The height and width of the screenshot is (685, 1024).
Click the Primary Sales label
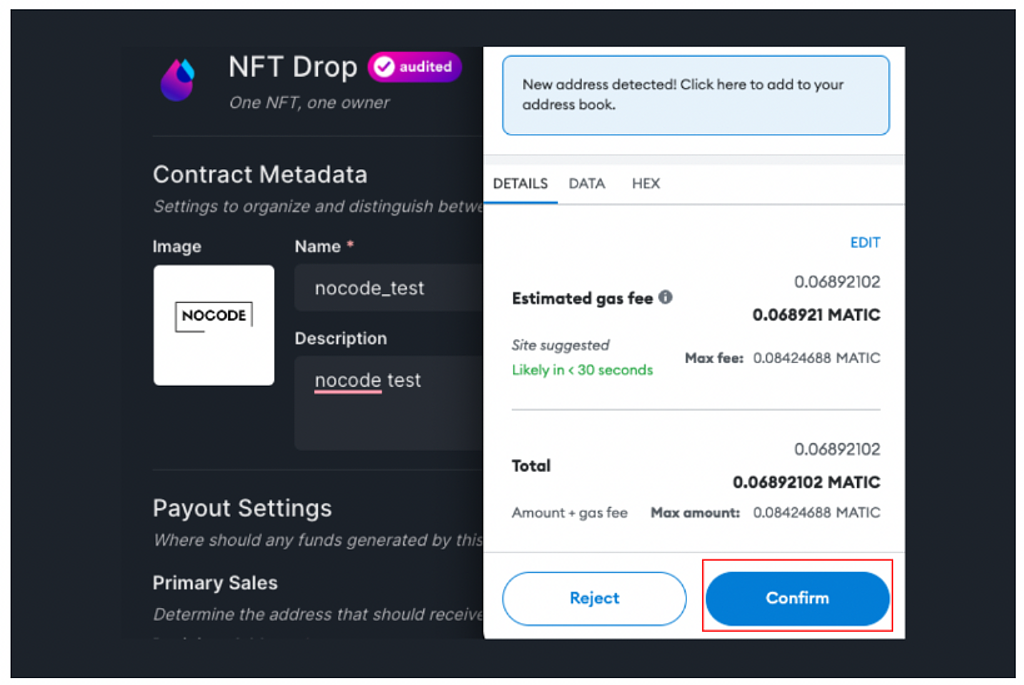[x=215, y=583]
